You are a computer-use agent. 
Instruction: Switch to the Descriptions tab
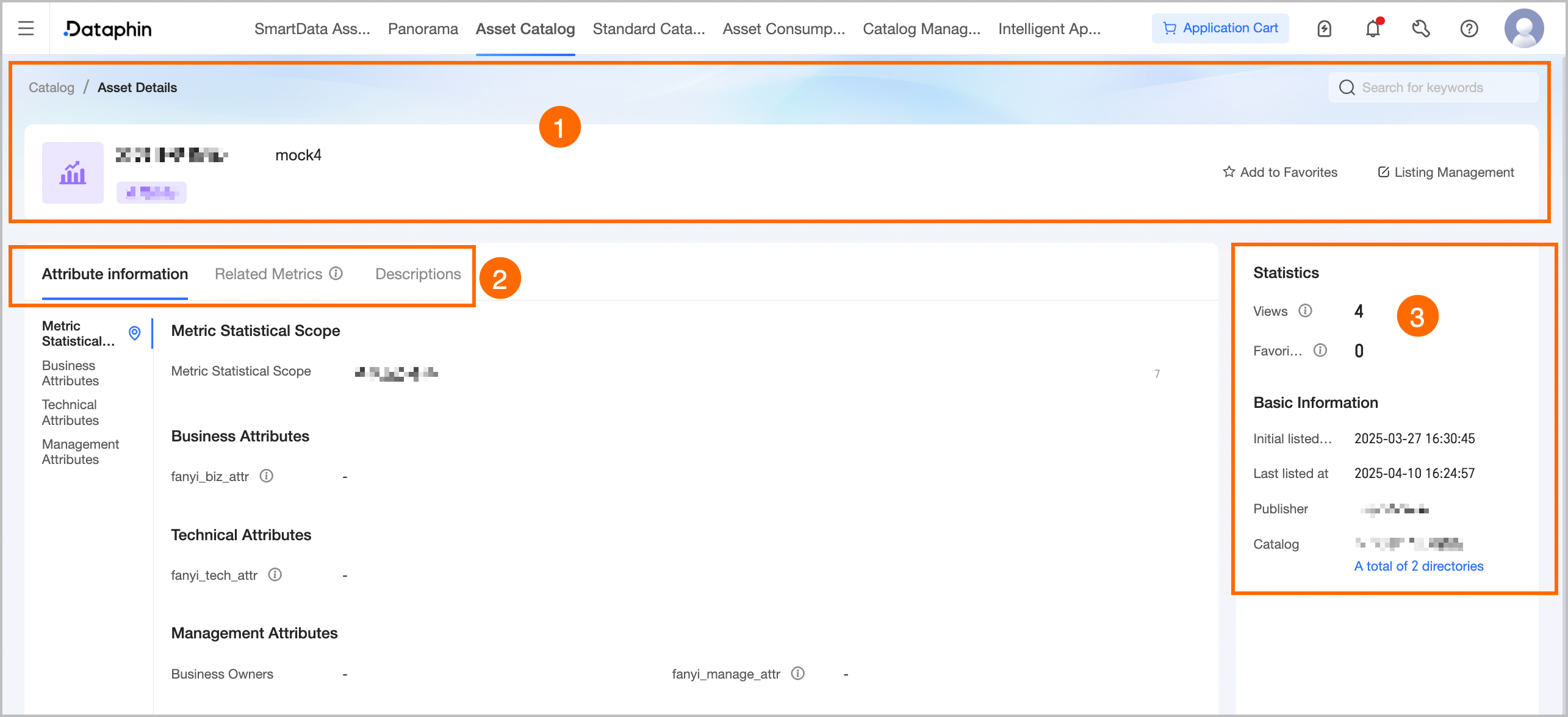(418, 273)
